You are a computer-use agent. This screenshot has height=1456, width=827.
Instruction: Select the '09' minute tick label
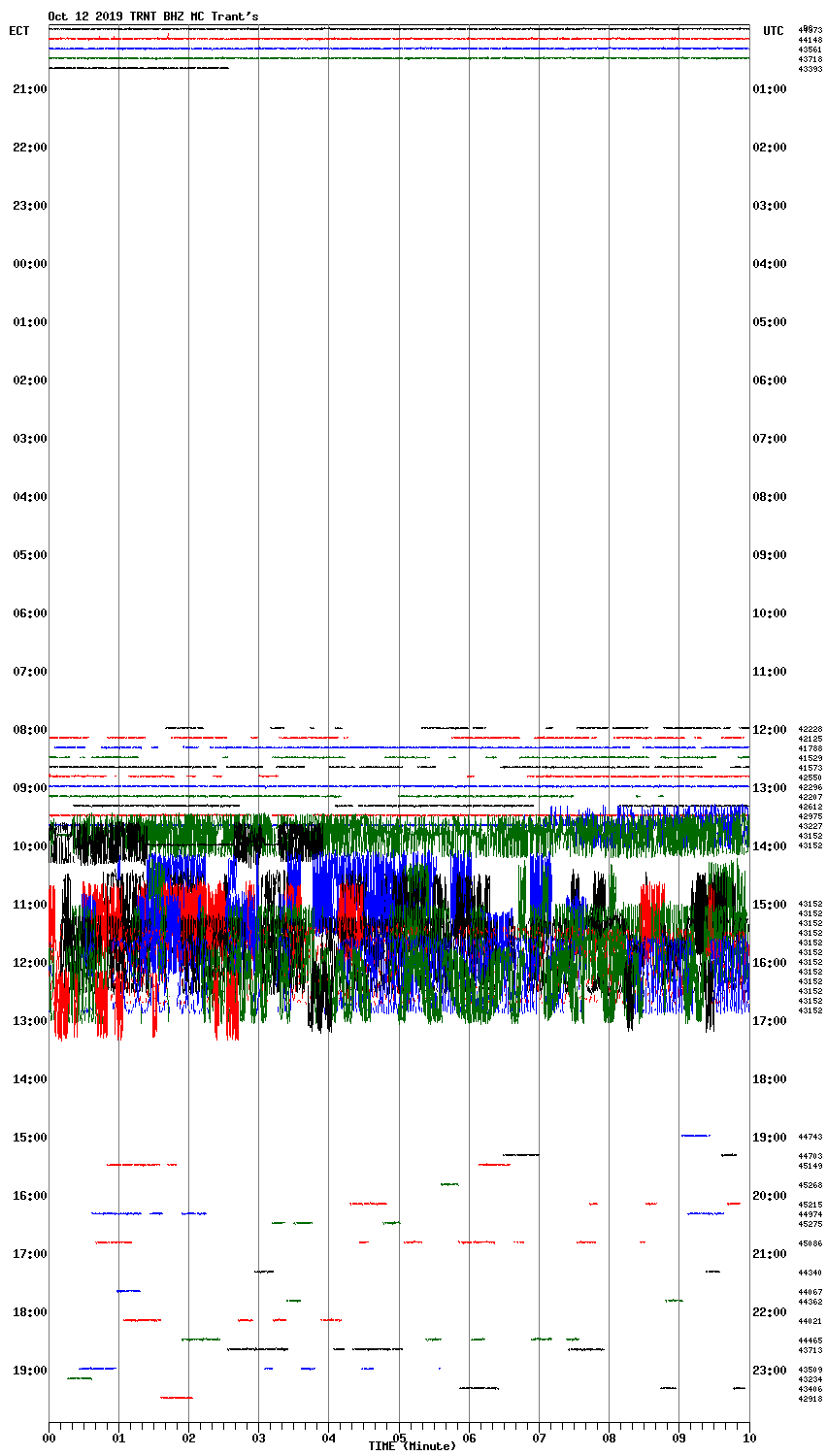click(678, 1438)
